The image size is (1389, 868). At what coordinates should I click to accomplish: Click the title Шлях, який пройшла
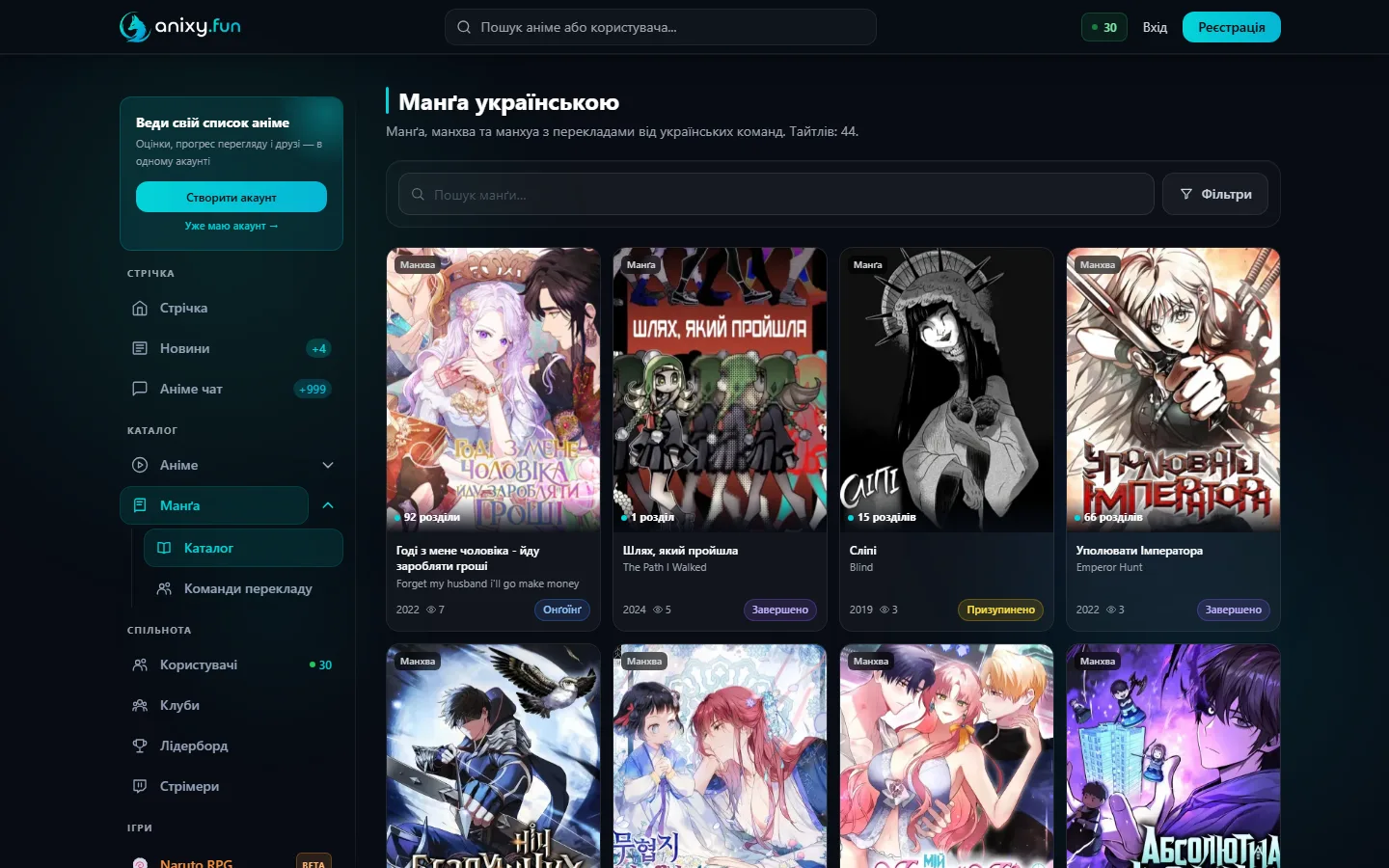680,551
